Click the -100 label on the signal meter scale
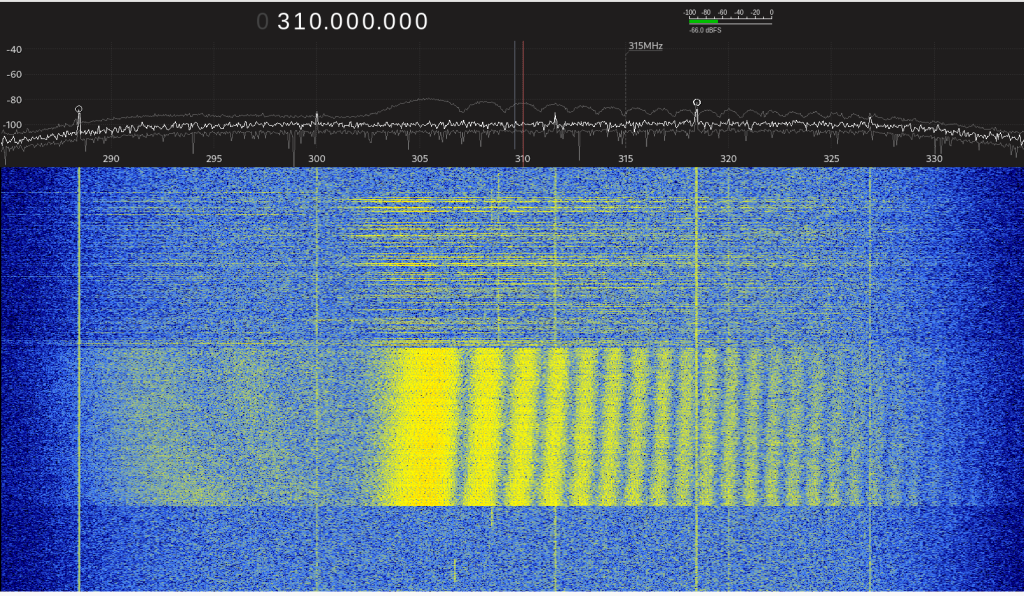The height and width of the screenshot is (596, 1024). click(x=690, y=12)
